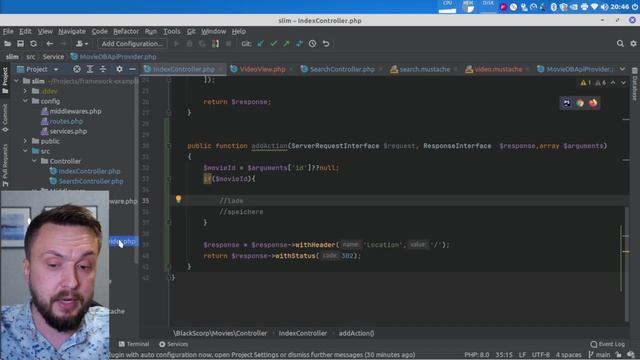Image resolution: width=640 pixels, height=360 pixels.
Task: Toggle Commit tool window stripe button
Action: (x=5, y=118)
